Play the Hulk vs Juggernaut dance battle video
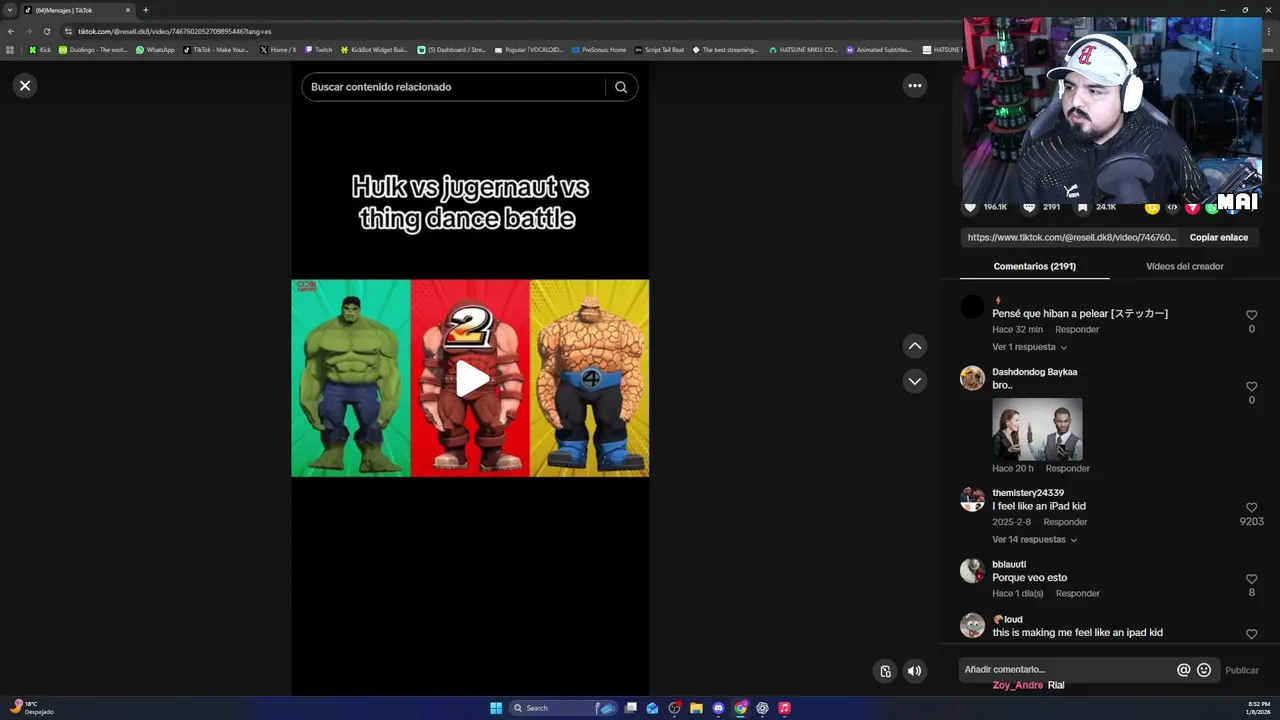Screen dimensions: 1280x720 click(x=471, y=378)
